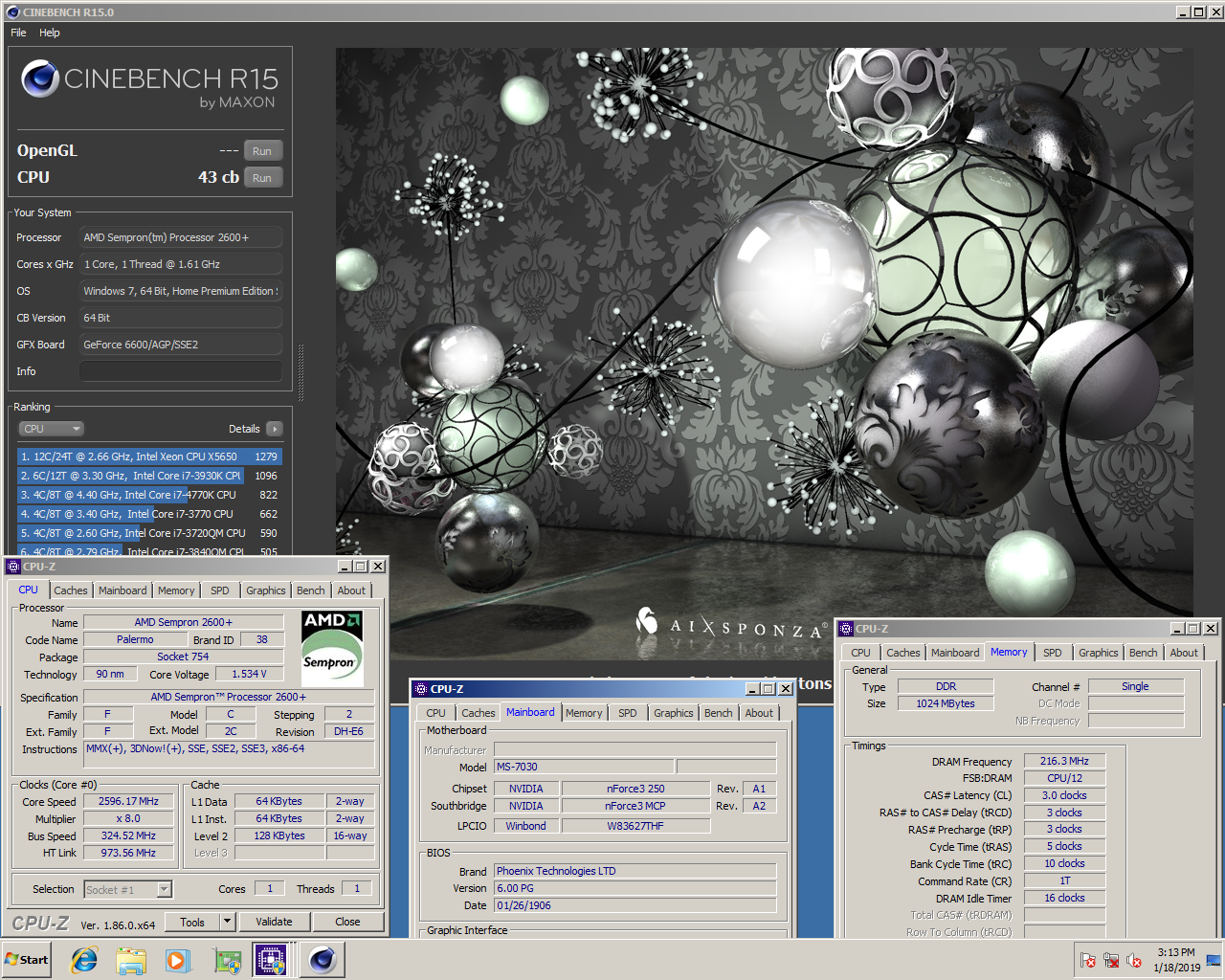Open the CPU ranking type dropdown
The width and height of the screenshot is (1225, 980).
tap(52, 429)
